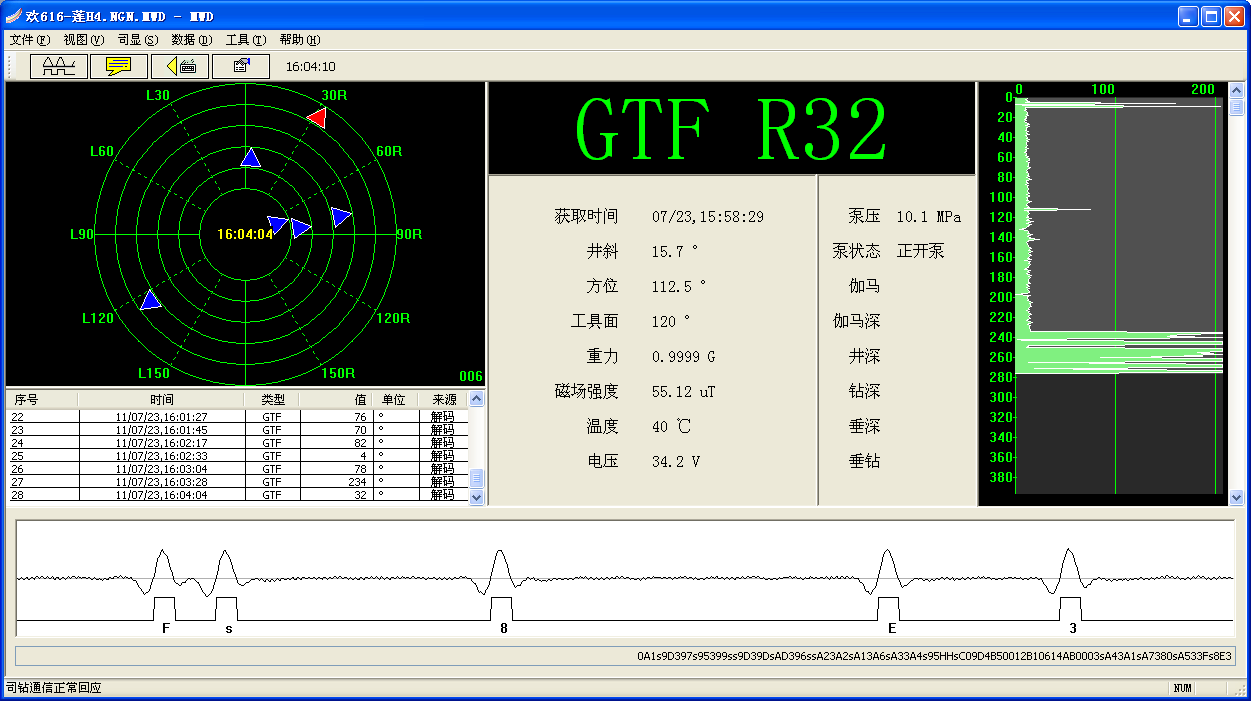Click the 温度 value 40 ℃
The image size is (1251, 701).
tap(671, 426)
